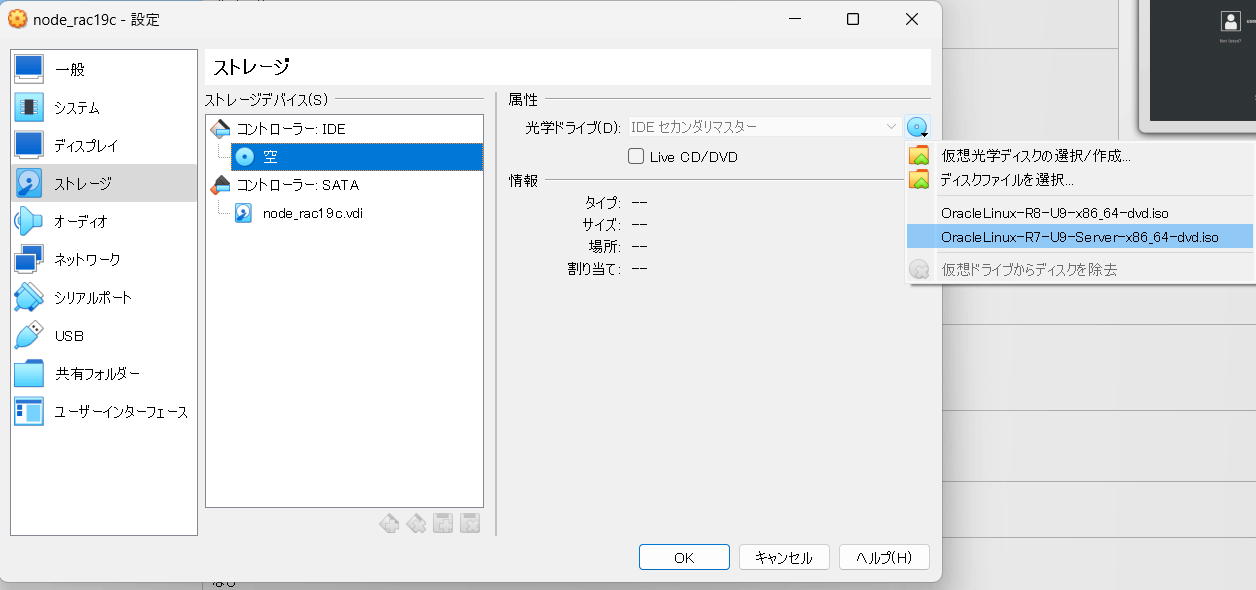Click the icon beside ディスクファイルを選択

pos(919,180)
